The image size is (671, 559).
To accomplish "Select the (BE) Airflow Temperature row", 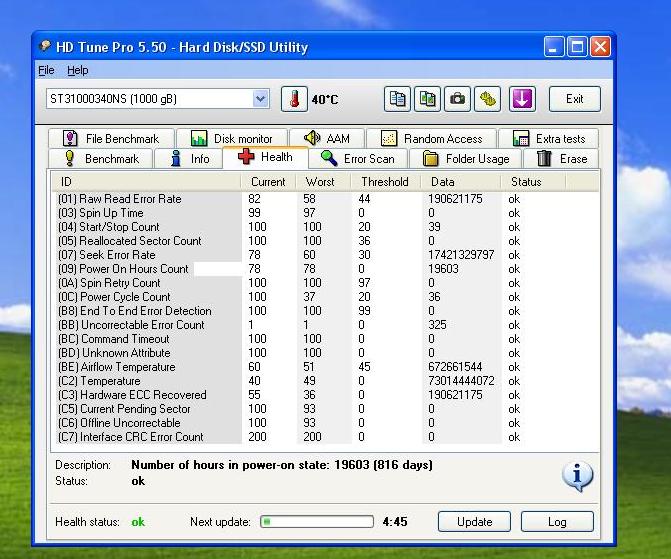I will coord(325,367).
